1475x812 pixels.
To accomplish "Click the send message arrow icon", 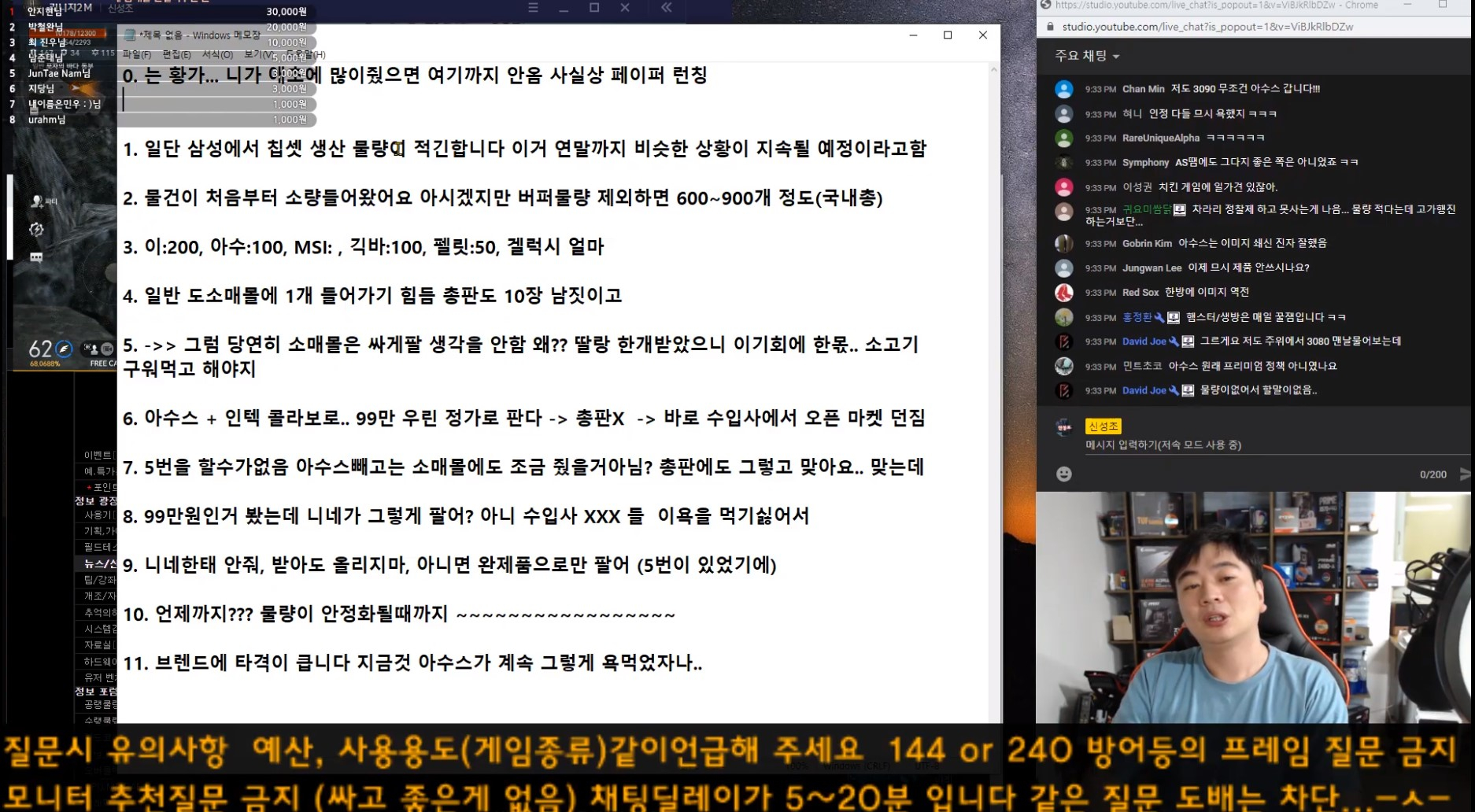I will pos(1464,474).
